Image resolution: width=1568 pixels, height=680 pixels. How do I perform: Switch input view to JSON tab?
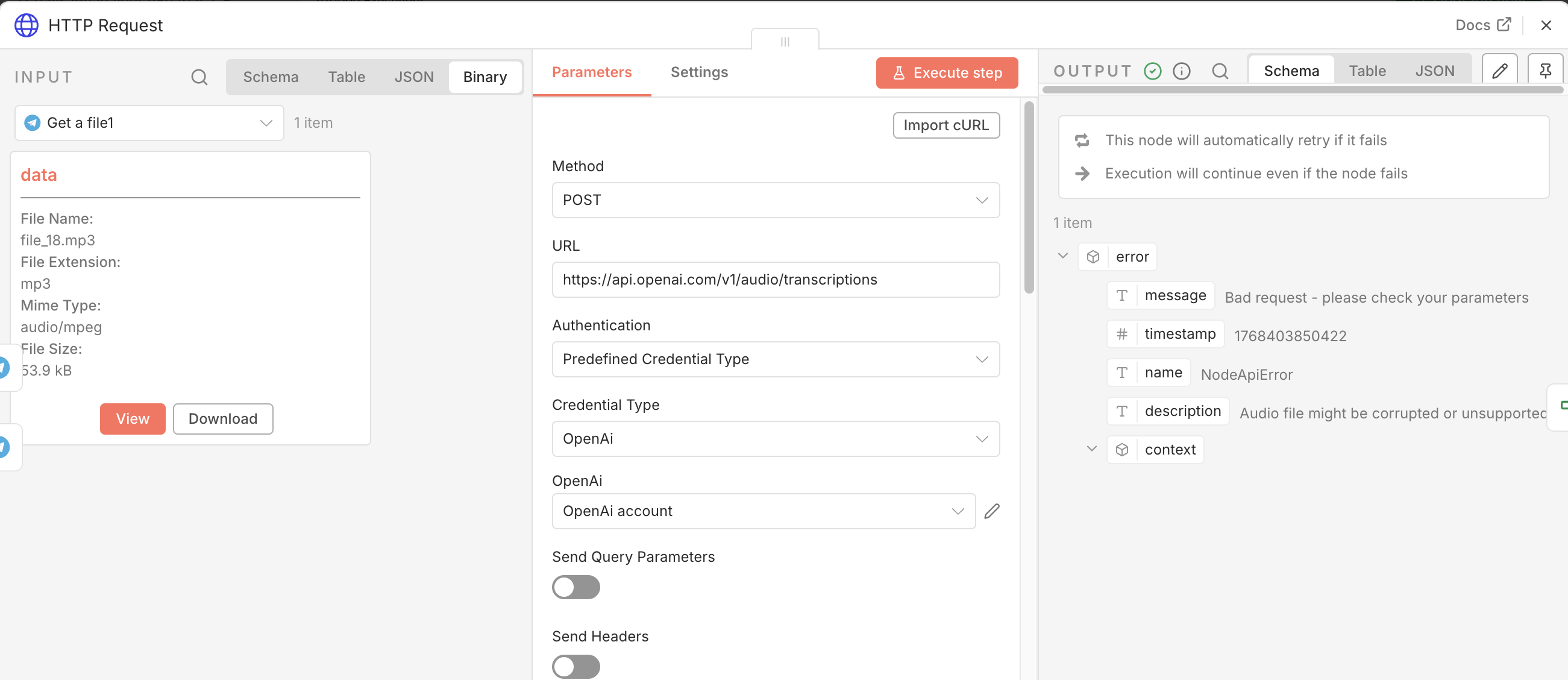pyautogui.click(x=413, y=77)
